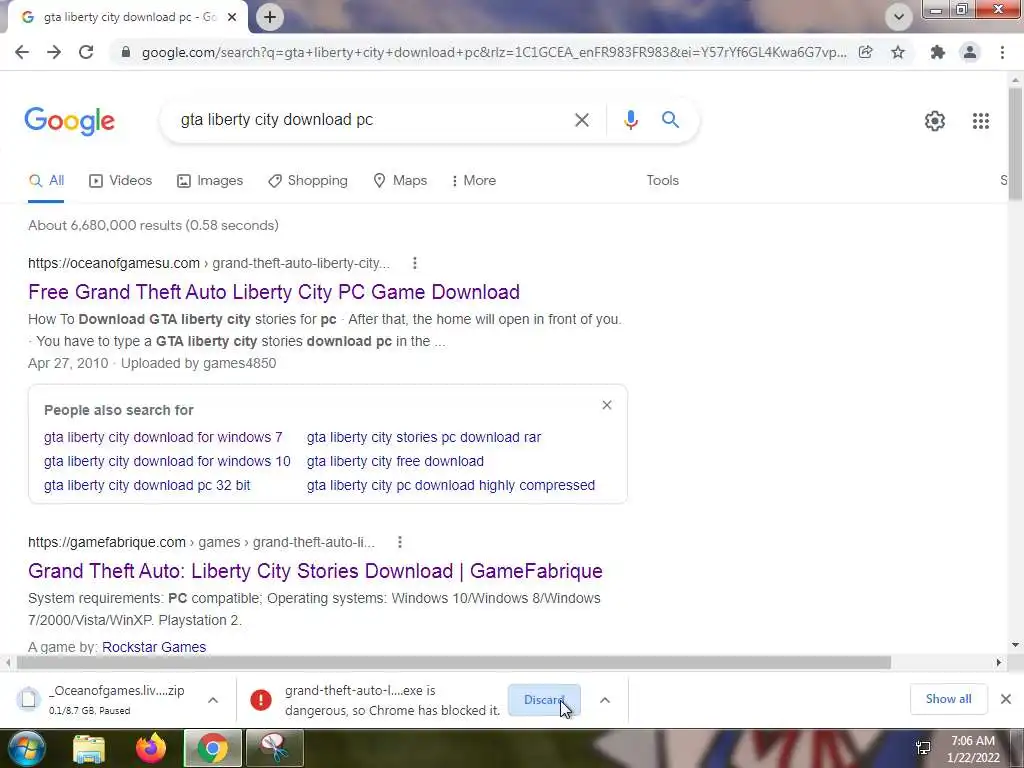
Task: Open Google settings gear
Action: (x=935, y=121)
